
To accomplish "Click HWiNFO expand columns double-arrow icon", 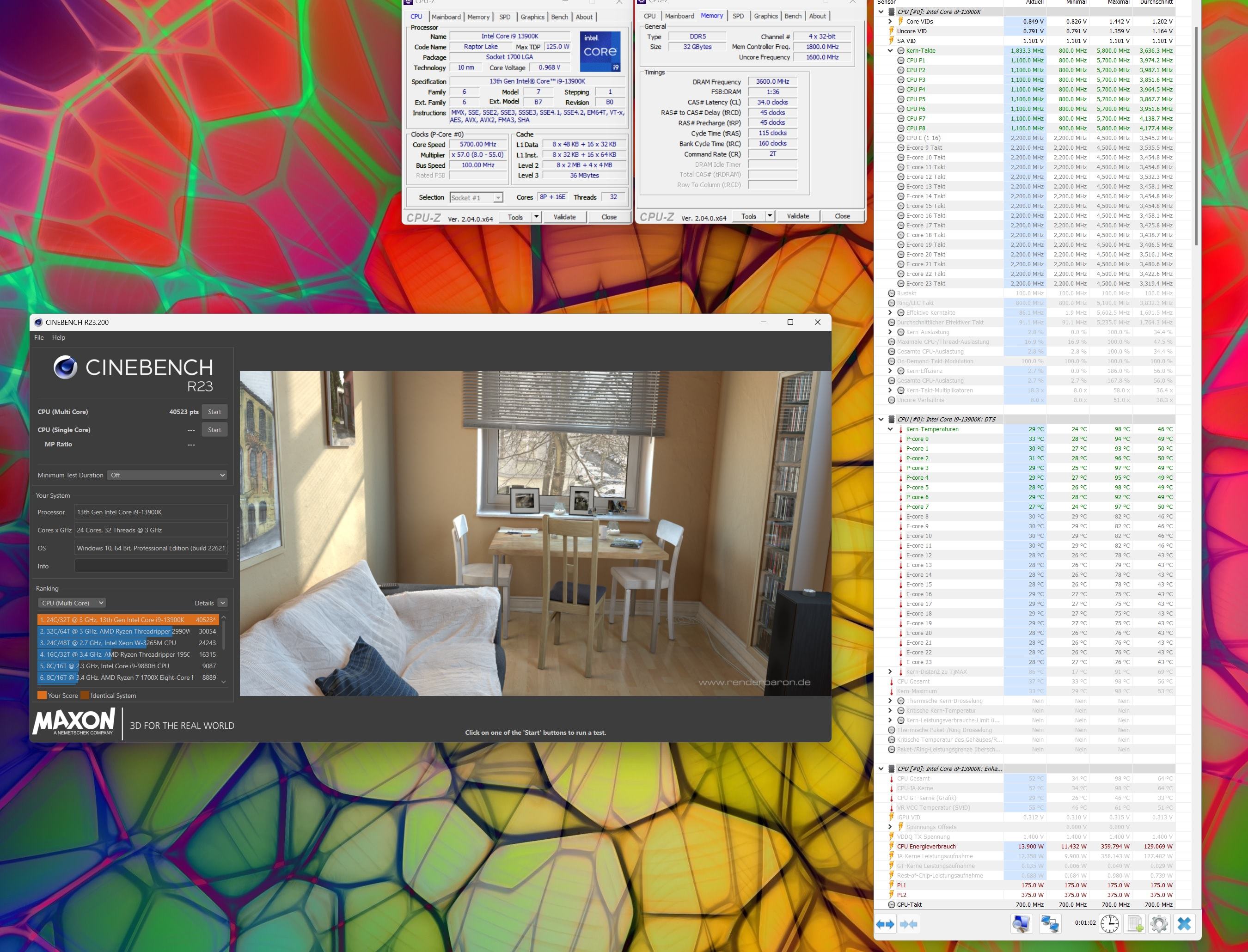I will (885, 924).
